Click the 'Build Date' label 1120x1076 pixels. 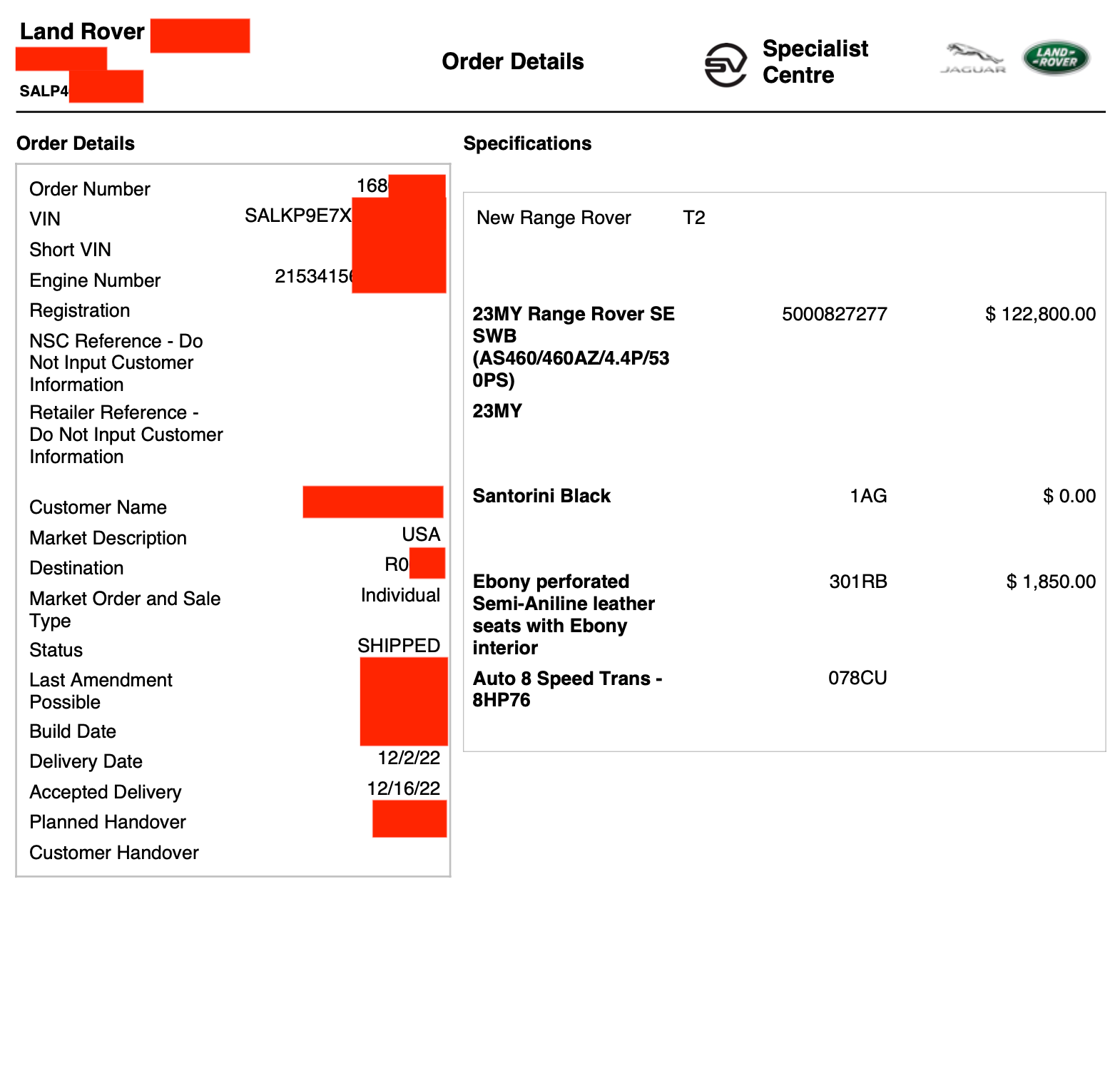73,731
